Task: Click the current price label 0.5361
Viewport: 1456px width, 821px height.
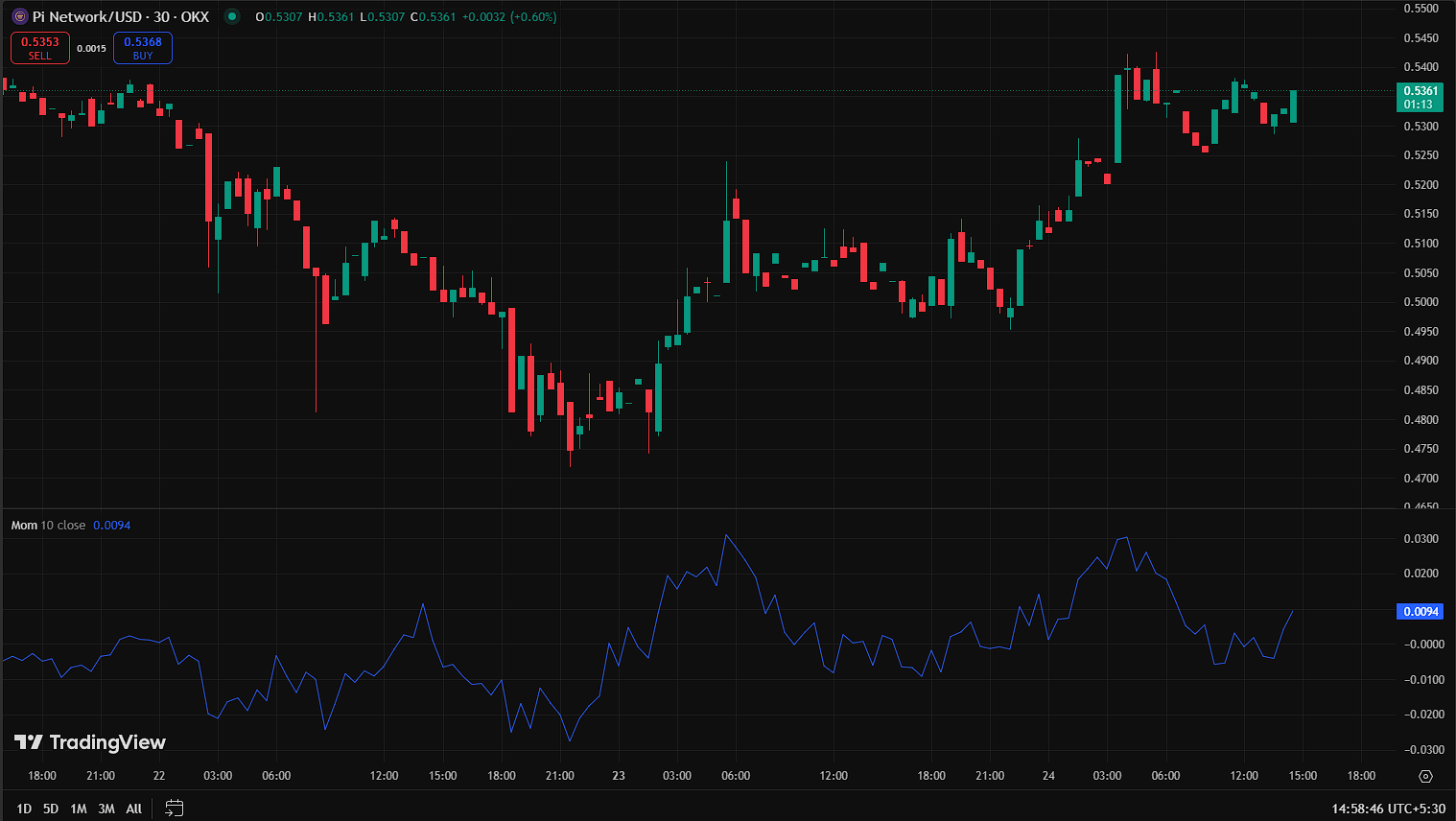Action: pos(1421,97)
